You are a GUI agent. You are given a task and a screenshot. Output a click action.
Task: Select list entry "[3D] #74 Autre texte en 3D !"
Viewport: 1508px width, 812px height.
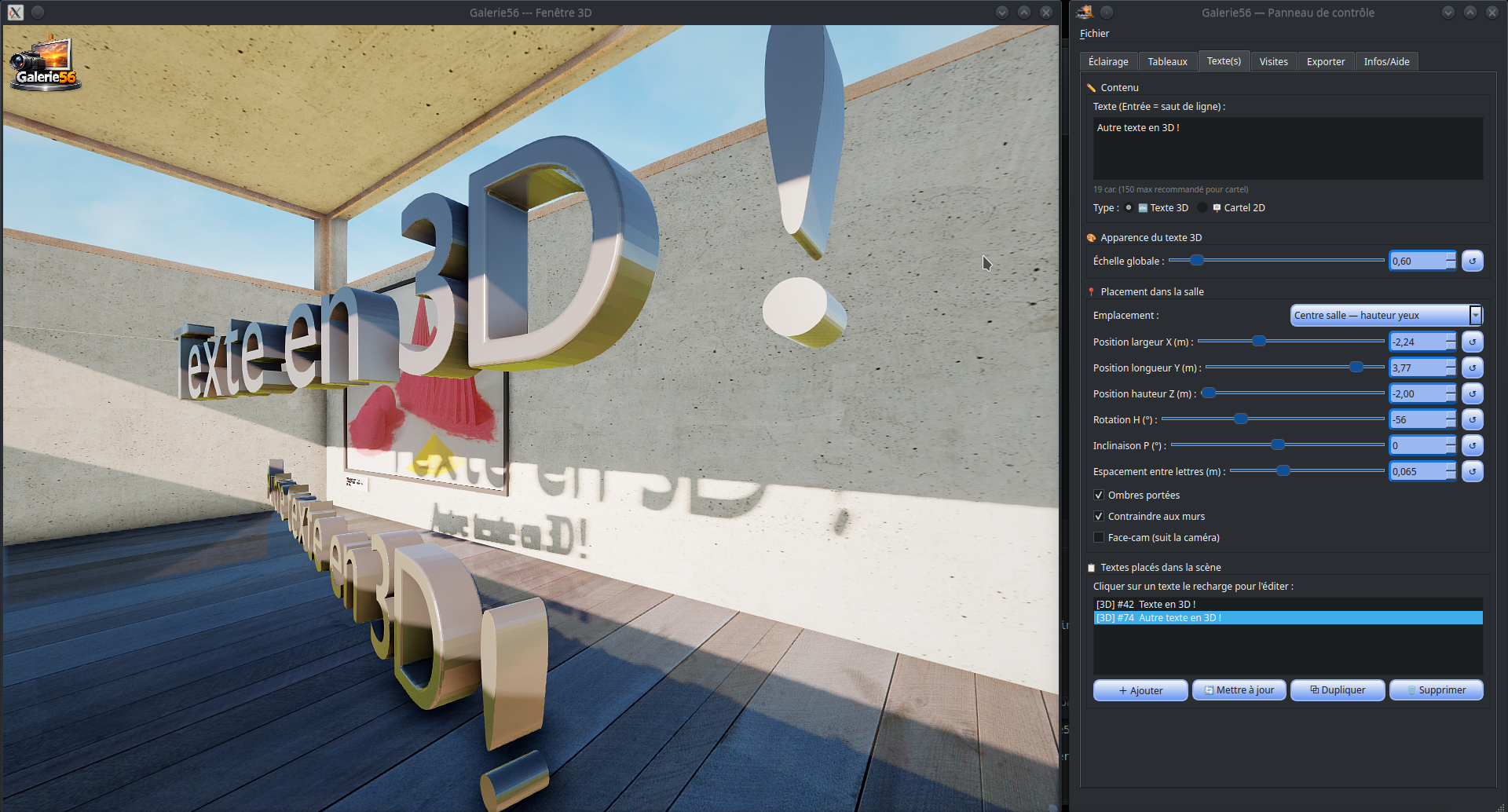tap(1288, 618)
